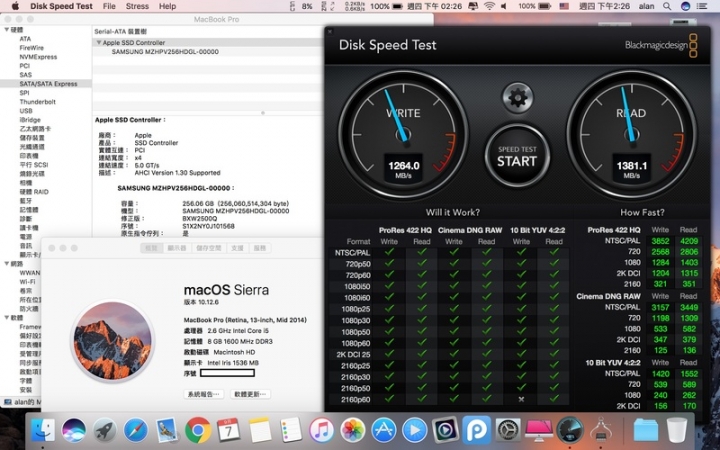Click the serial number field in About This Mac

(227, 373)
